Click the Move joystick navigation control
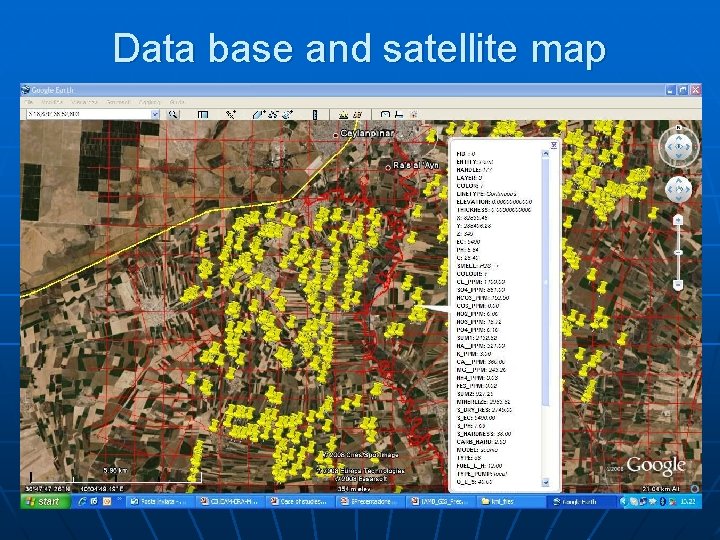 [678, 189]
